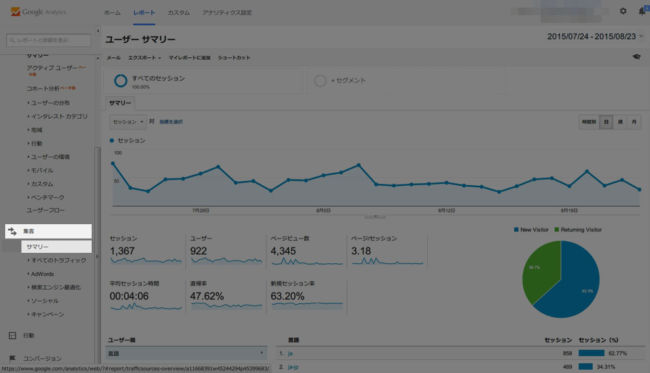This screenshot has width=650, height=373.
Task: Open the セッション metric dropdown
Action: coord(128,122)
